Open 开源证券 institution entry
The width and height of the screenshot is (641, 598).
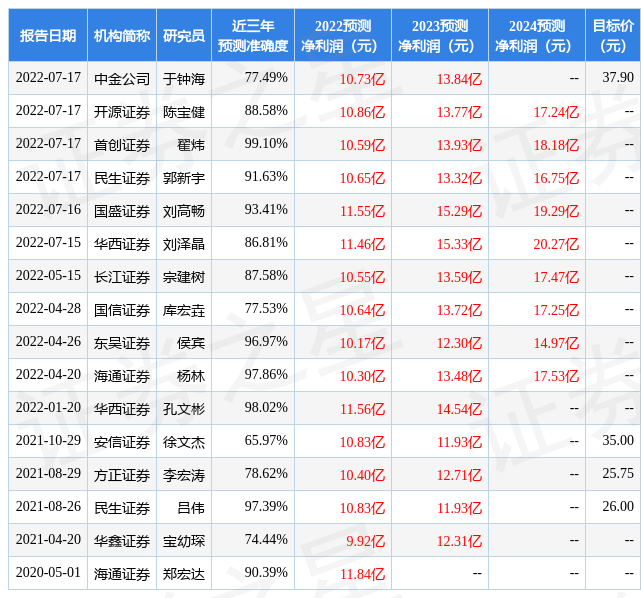click(122, 112)
